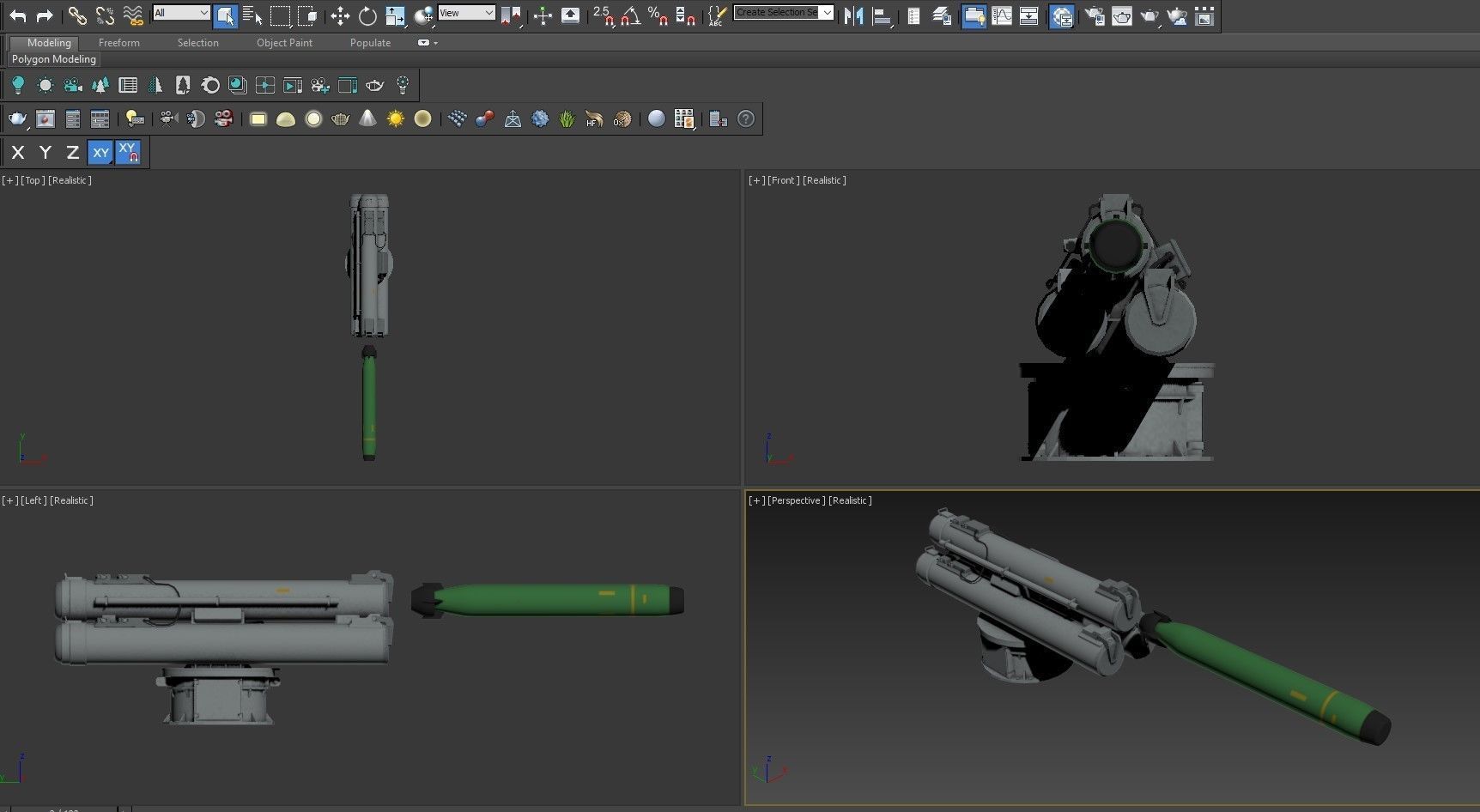Image resolution: width=1480 pixels, height=812 pixels.
Task: Switch to the Modeling ribbon tab
Action: coord(49,43)
